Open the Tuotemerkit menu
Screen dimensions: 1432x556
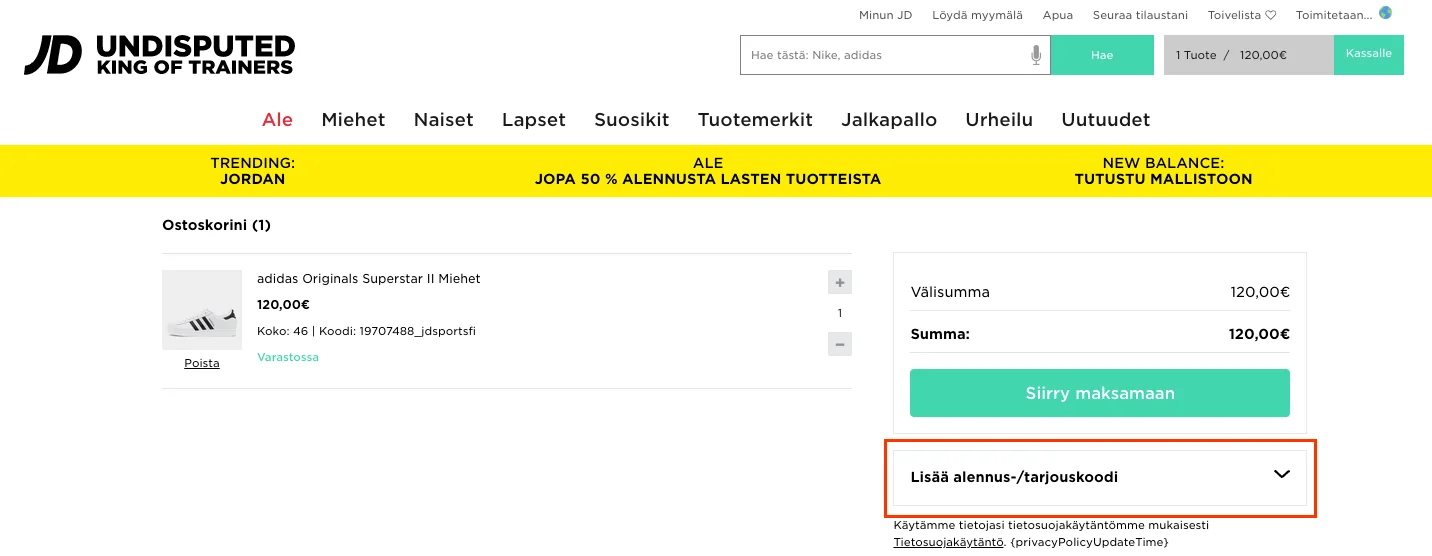coord(755,120)
